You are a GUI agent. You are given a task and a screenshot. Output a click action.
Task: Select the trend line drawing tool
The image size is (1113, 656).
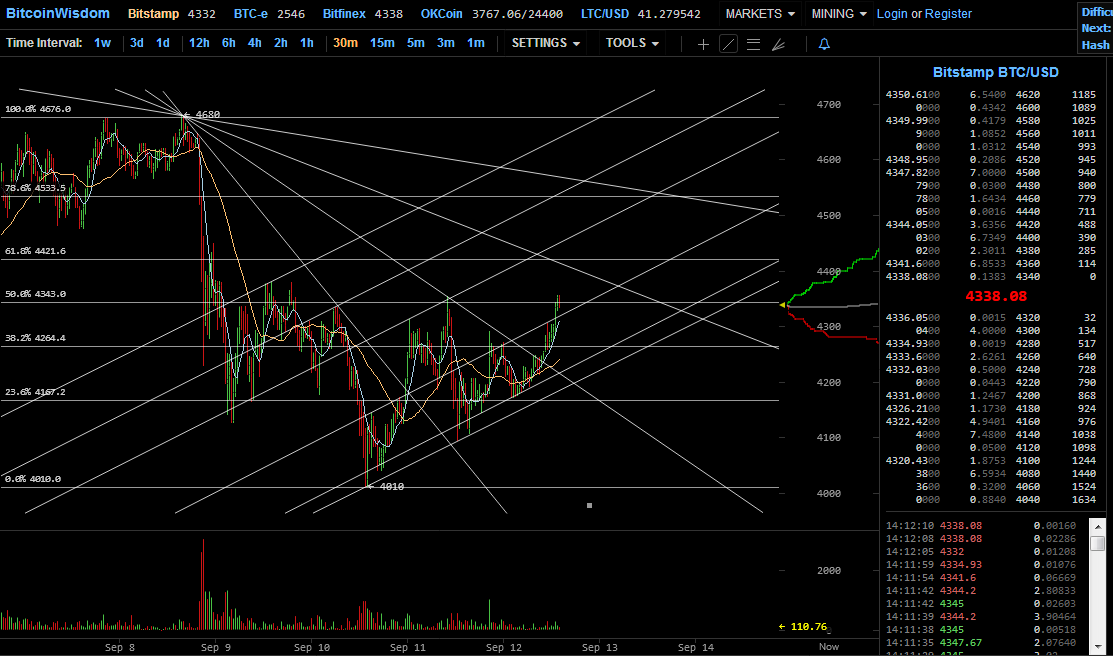[728, 44]
